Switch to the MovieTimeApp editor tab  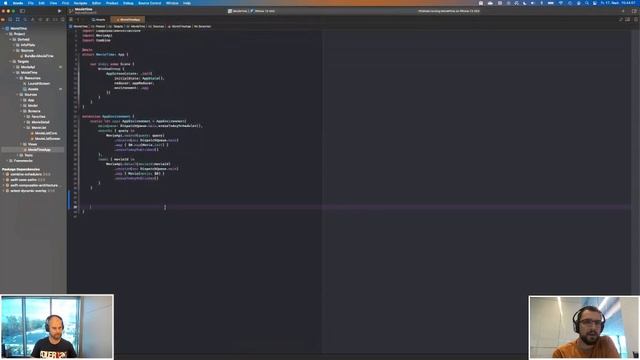[128, 20]
